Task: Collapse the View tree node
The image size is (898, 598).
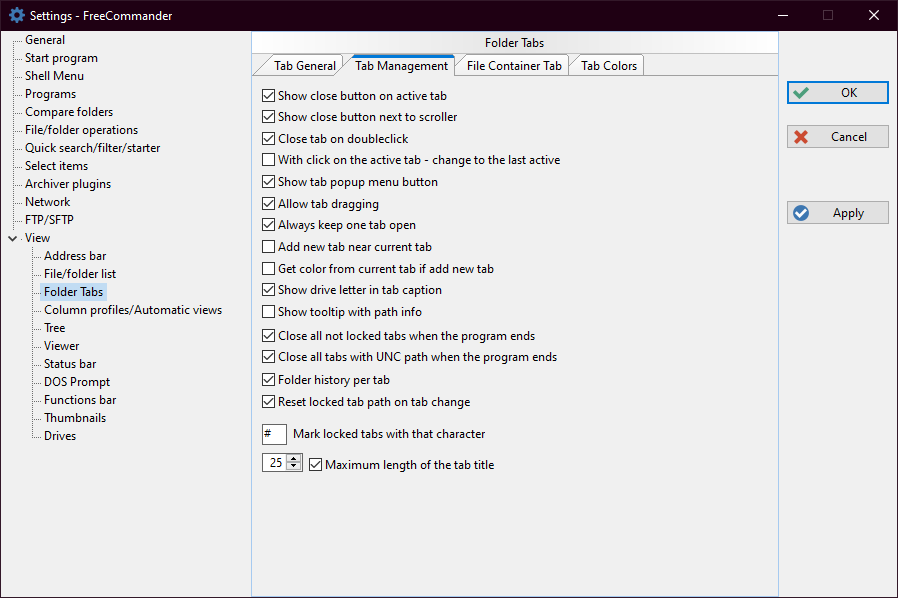Action: 12,238
